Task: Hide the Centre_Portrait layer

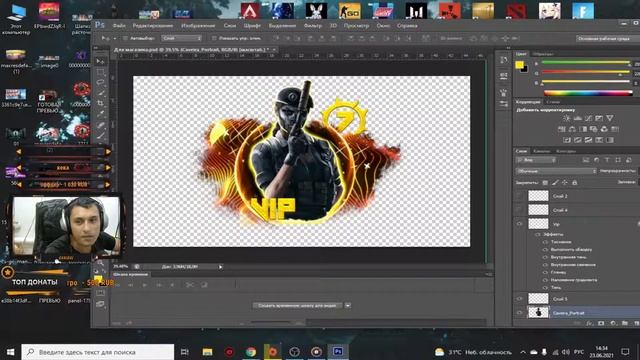Action: [x=520, y=313]
